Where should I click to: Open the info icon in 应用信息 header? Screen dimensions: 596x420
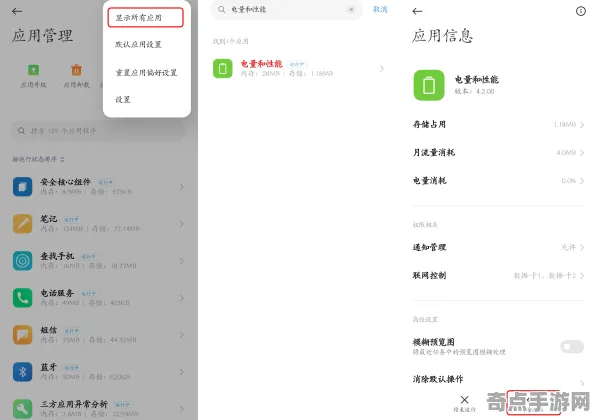(x=580, y=11)
